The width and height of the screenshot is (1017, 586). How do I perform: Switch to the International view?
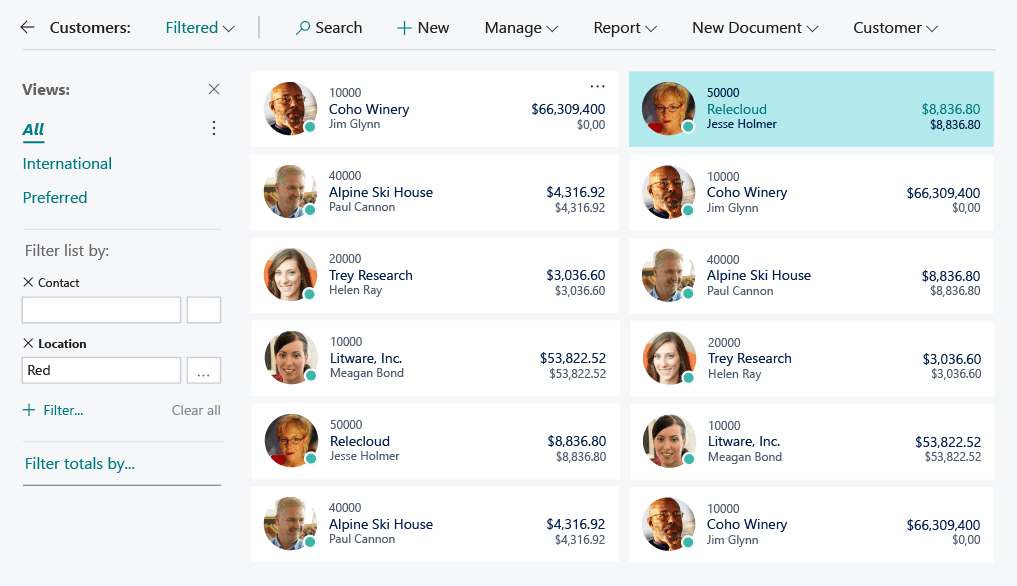point(66,163)
